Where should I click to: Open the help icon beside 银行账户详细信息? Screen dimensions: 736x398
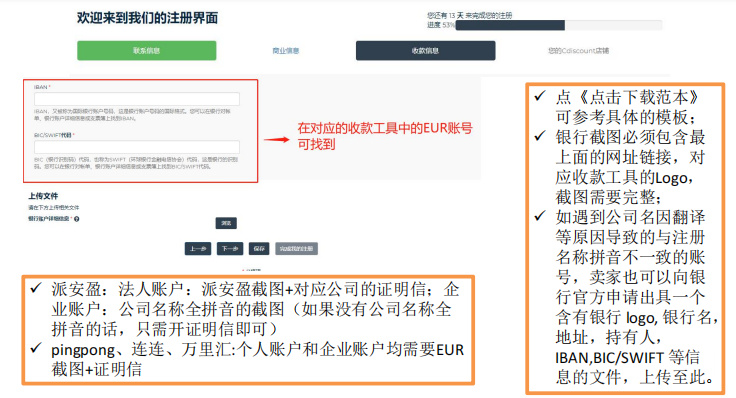pos(77,219)
